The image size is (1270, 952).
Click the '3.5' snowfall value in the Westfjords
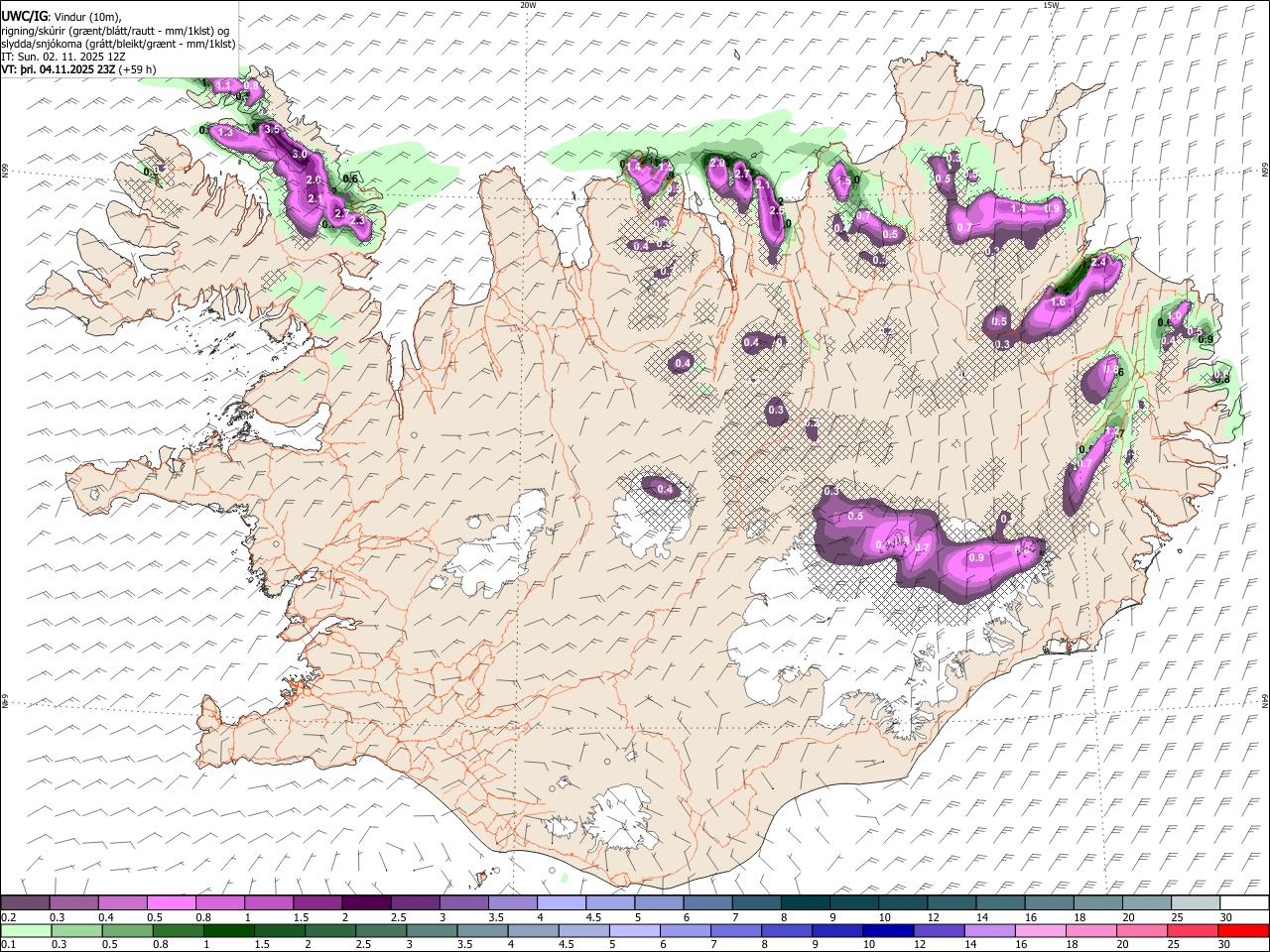point(273,130)
